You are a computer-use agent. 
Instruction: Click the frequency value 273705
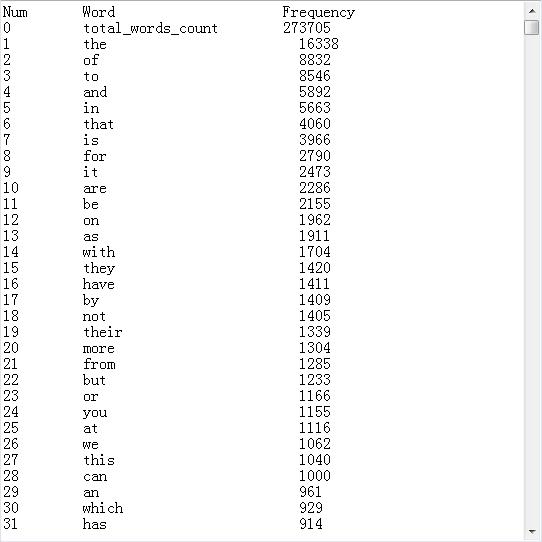click(307, 28)
